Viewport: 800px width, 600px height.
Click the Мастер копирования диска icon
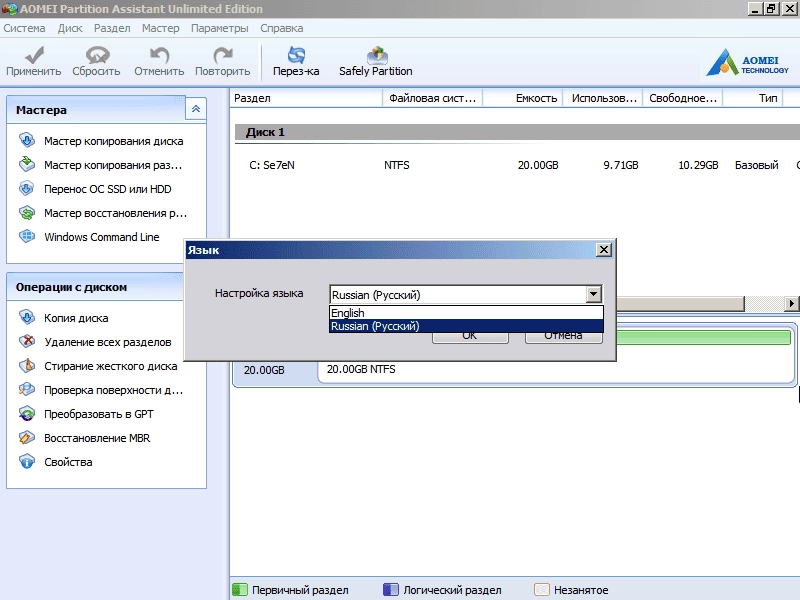(x=27, y=140)
